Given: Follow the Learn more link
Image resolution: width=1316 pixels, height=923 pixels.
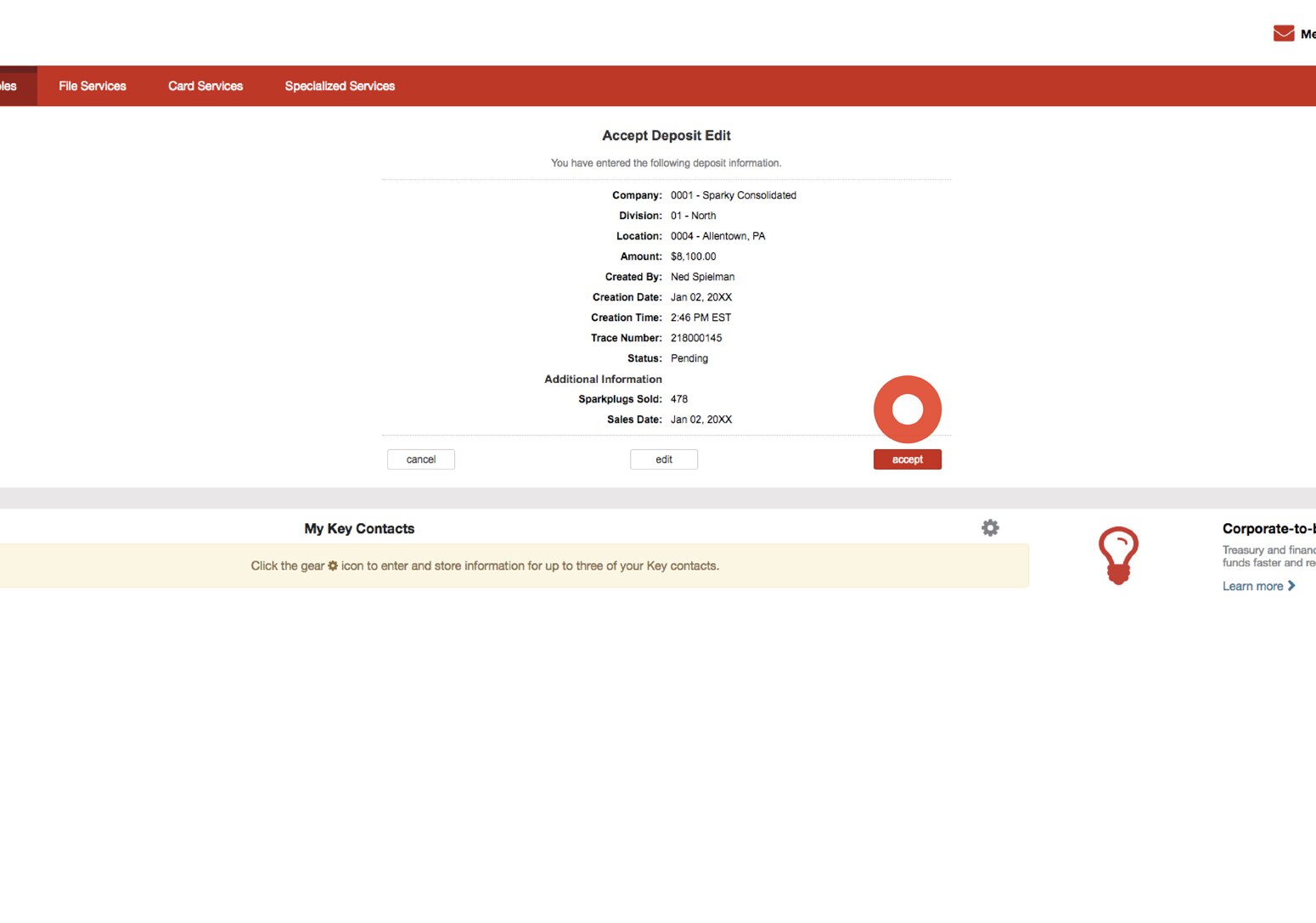Looking at the screenshot, I should point(1255,586).
